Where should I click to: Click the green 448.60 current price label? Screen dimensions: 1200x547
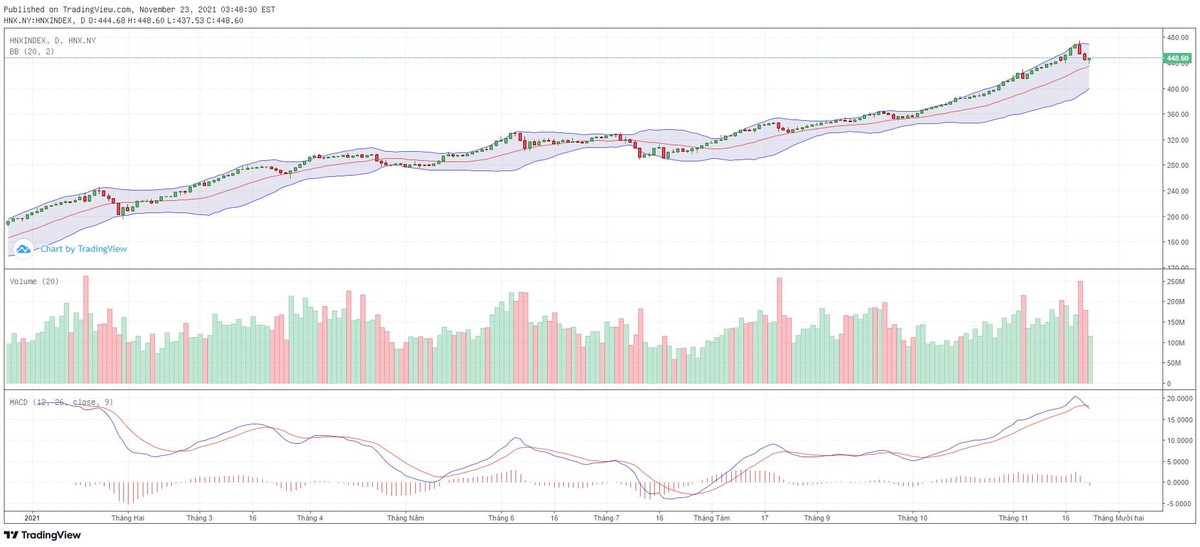point(1177,58)
